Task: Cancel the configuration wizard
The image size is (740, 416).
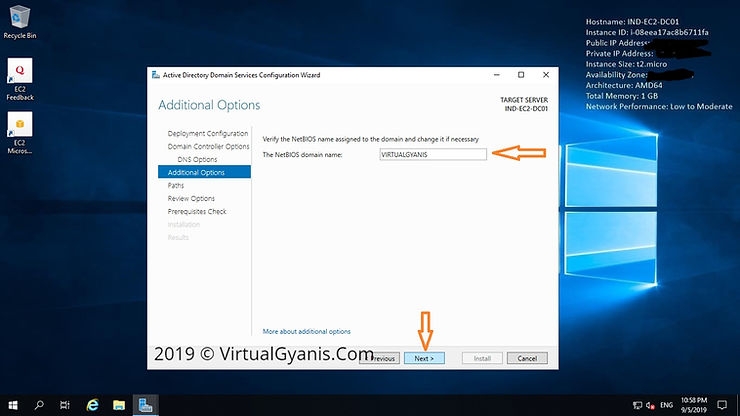Action: [527, 358]
